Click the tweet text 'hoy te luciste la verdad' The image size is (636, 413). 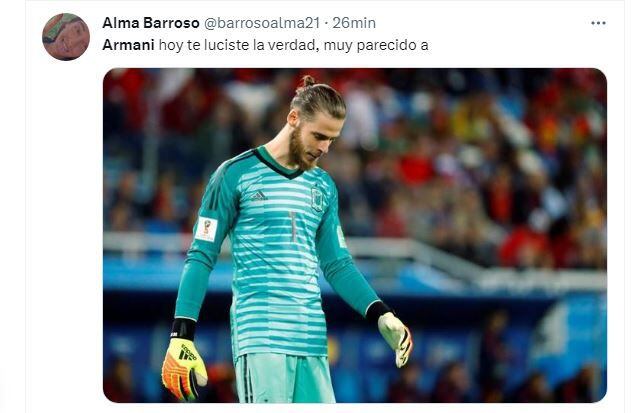pos(235,45)
